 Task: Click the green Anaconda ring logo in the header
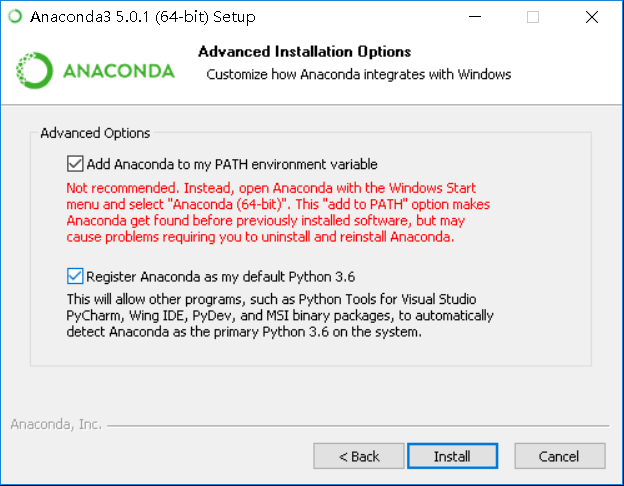[x=33, y=71]
